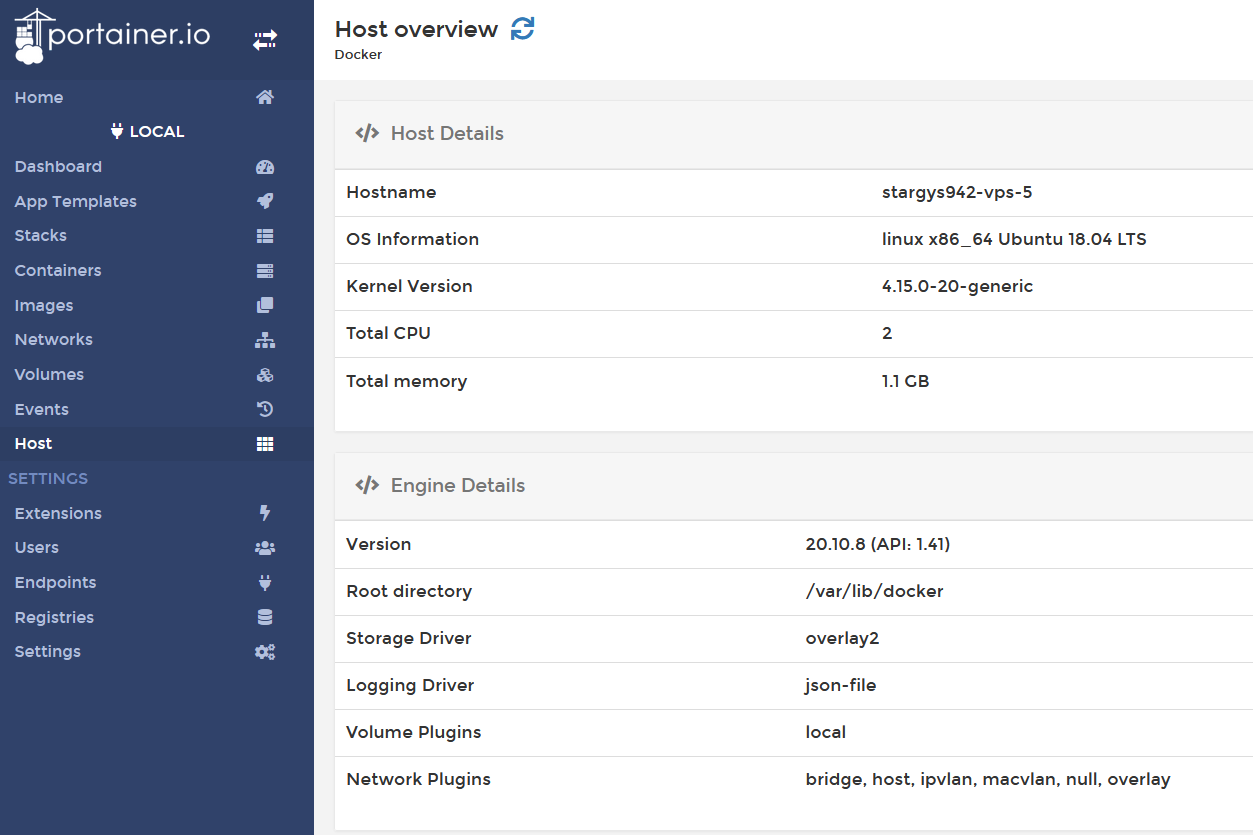Image resolution: width=1253 pixels, height=835 pixels.
Task: Open the Extensions page
Action: coord(58,514)
